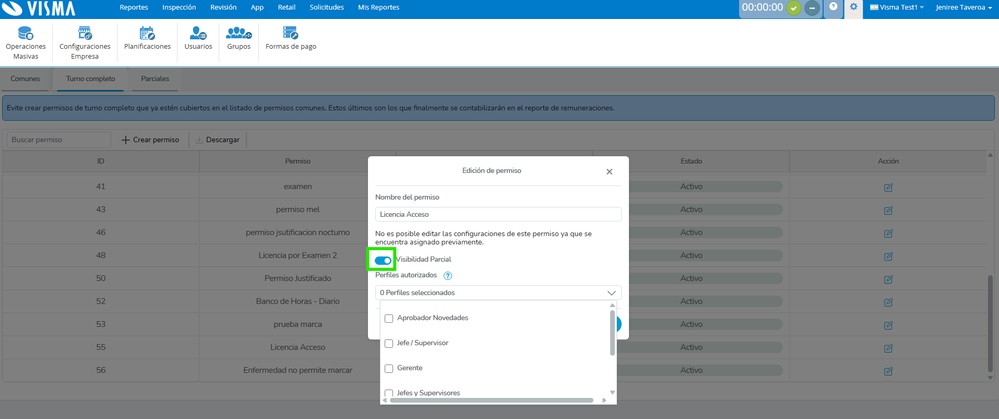Viewport: 999px width, 419px height.
Task: Click the Estado column header
Action: [691, 162]
